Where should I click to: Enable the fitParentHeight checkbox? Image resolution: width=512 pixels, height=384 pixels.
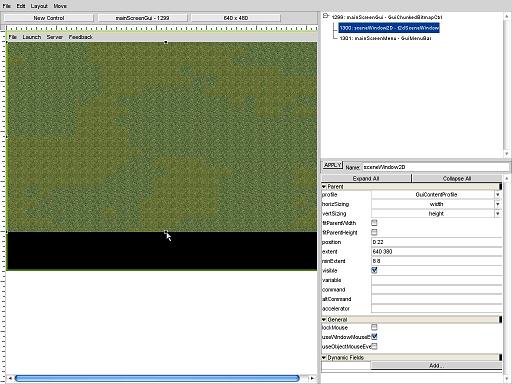coord(374,232)
